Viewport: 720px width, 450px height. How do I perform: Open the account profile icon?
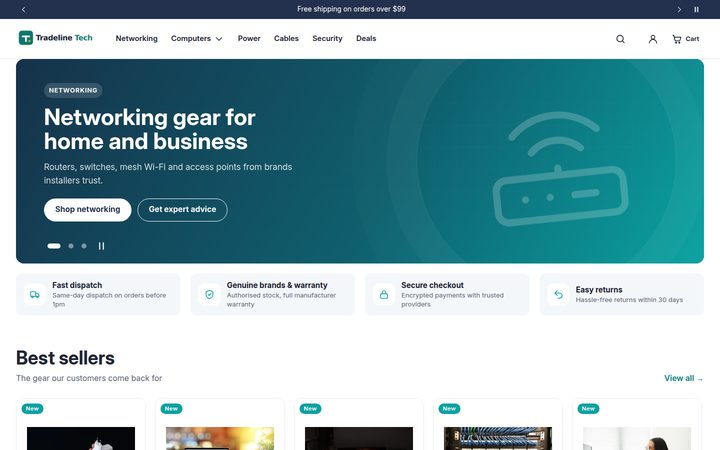point(652,39)
